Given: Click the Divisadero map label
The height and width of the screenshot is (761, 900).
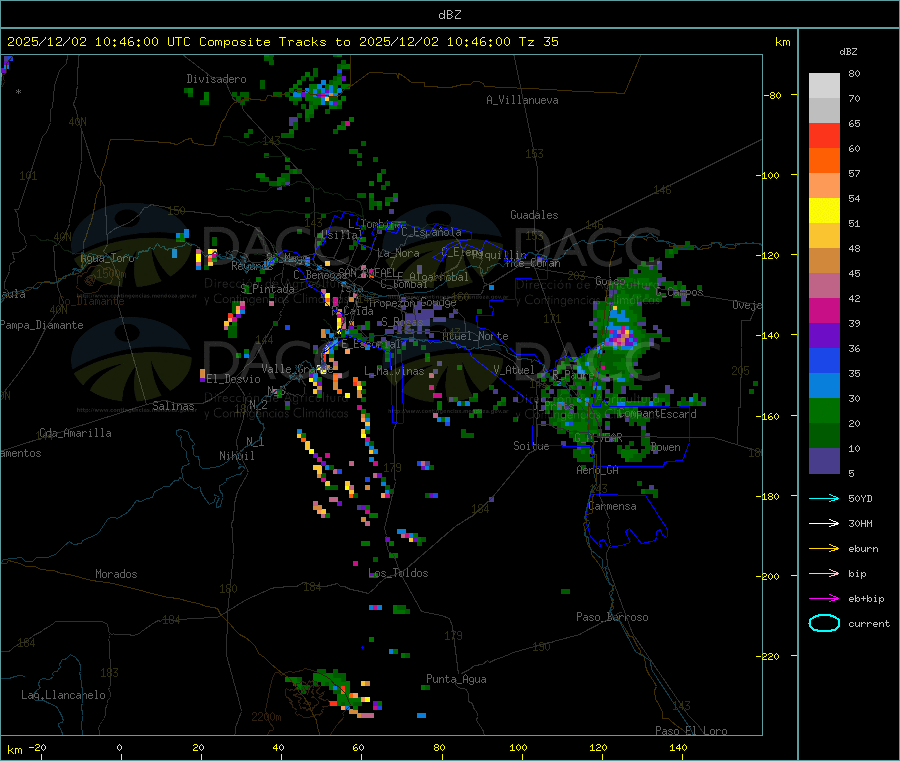Looking at the screenshot, I should pyautogui.click(x=216, y=79).
